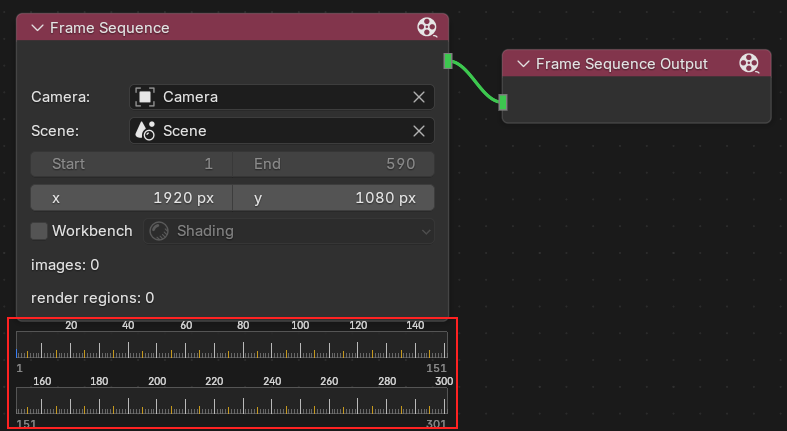Screen dimensions: 787x431
Task: Select the Scene field
Action: click(x=282, y=131)
